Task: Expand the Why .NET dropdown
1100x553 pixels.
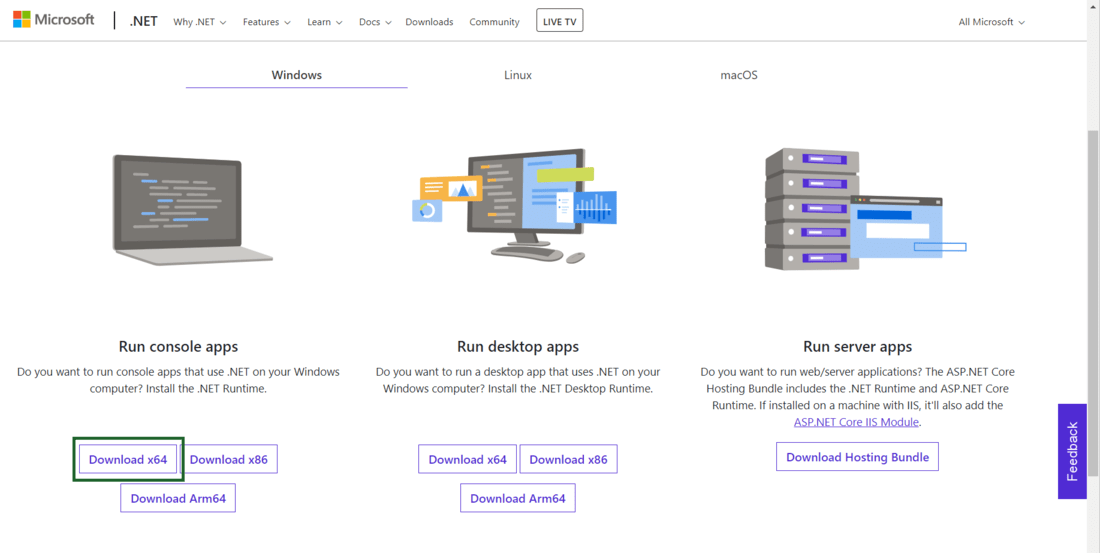Action: (199, 22)
